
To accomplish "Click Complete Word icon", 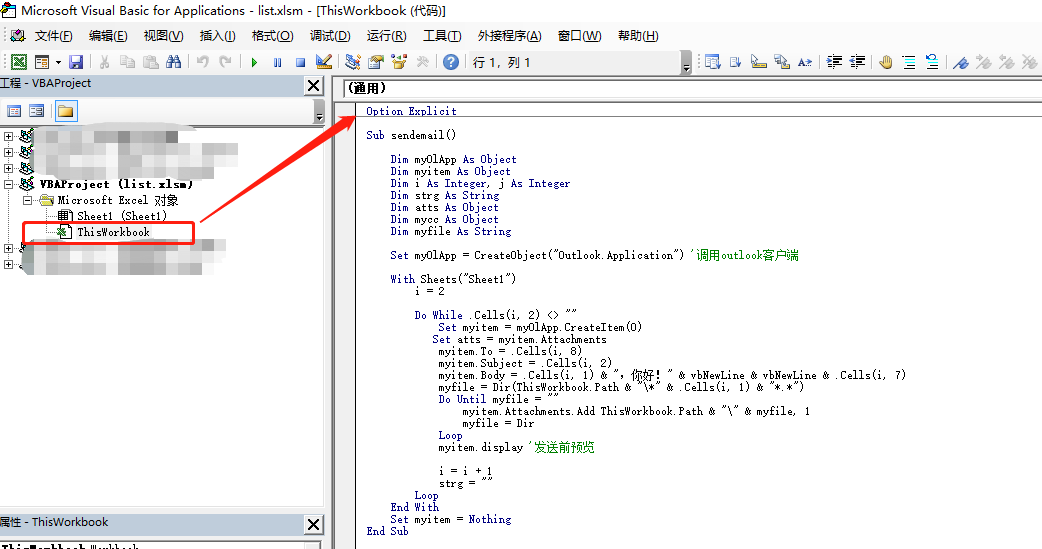I will click(x=805, y=62).
